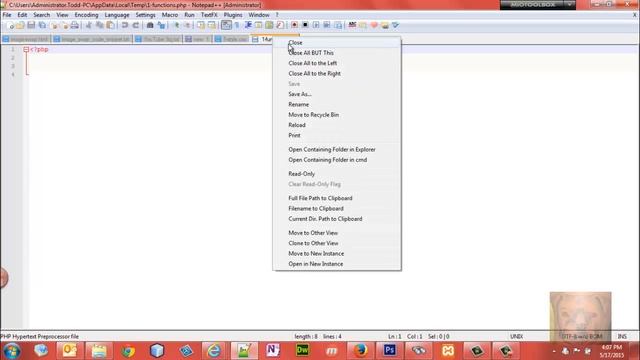The image size is (640, 360).
Task: Choose Rename in the context menu
Action: coord(337,104)
